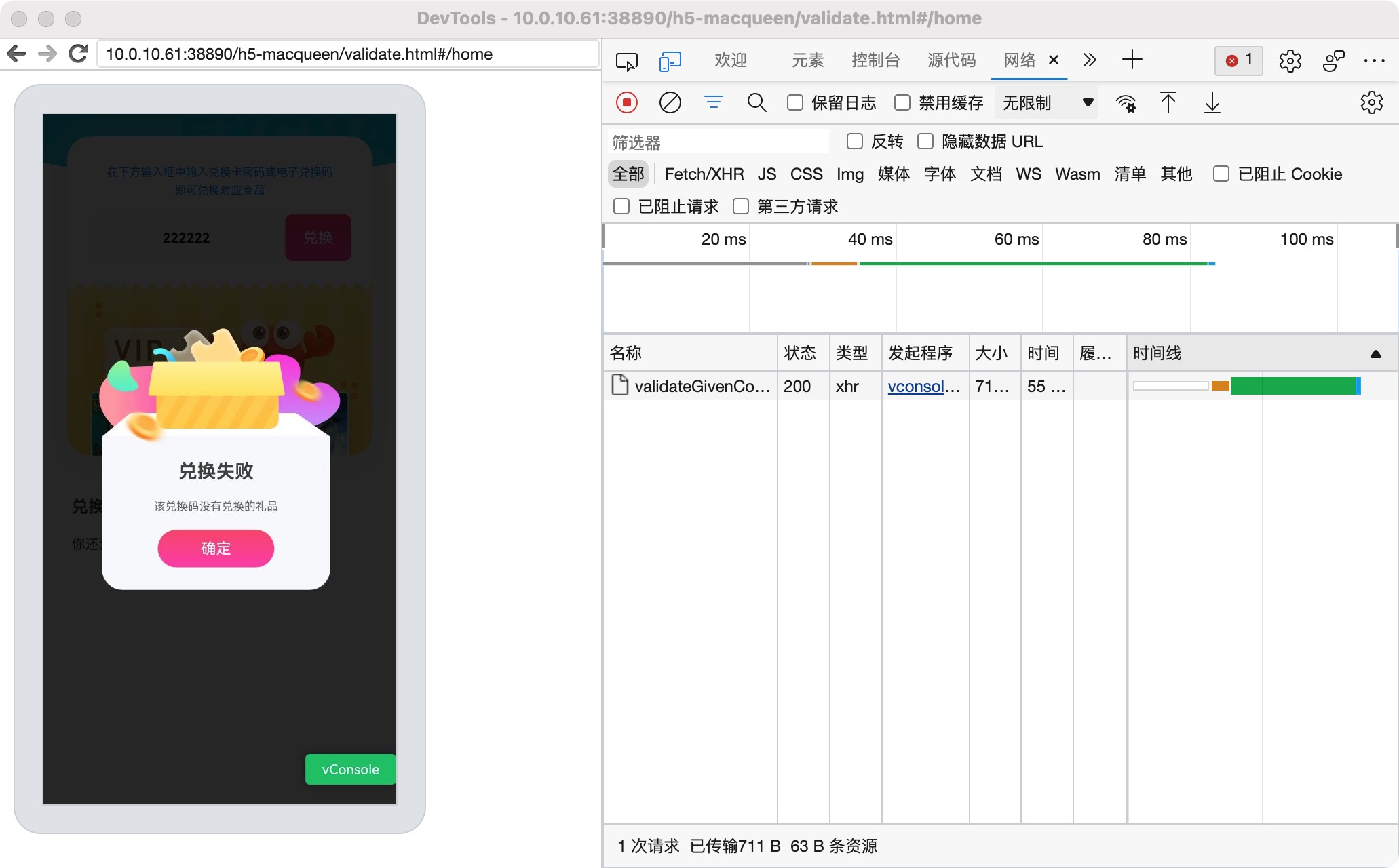Screen dimensions: 1399x868
Task: Reload the emulated page
Action: click(x=78, y=54)
